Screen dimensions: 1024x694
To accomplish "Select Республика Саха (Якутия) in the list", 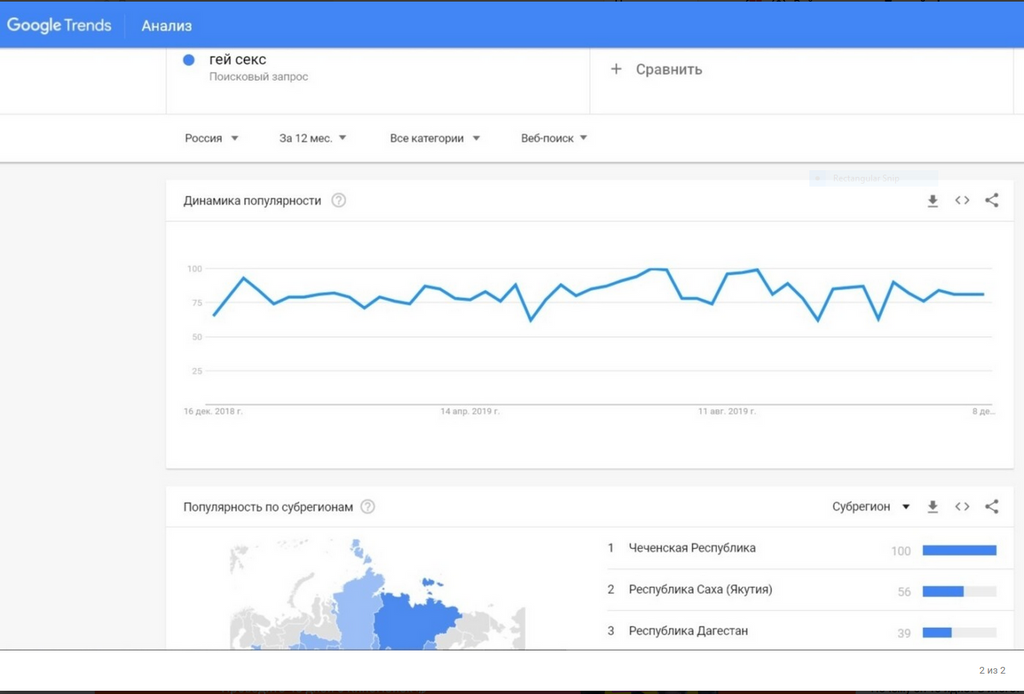I will point(700,590).
